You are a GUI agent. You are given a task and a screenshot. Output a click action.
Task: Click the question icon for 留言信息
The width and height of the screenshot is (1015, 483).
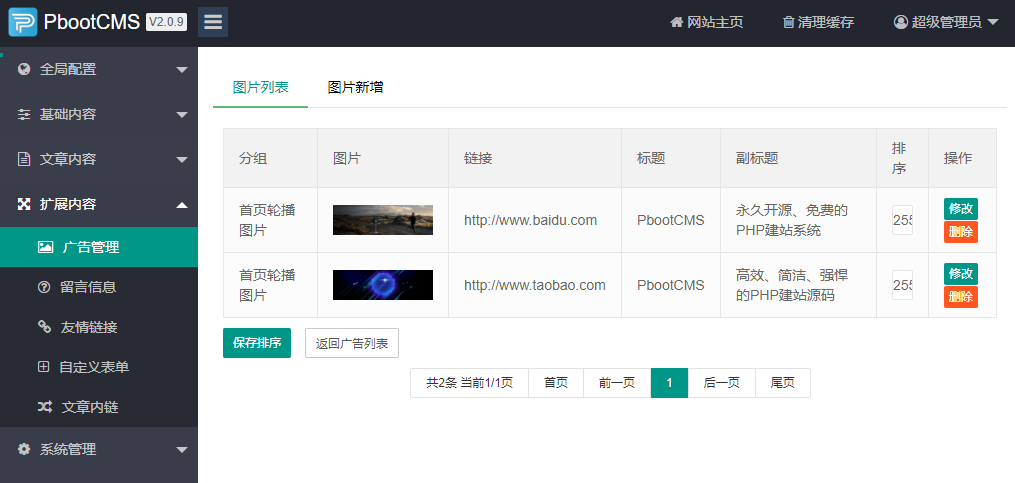[44, 287]
